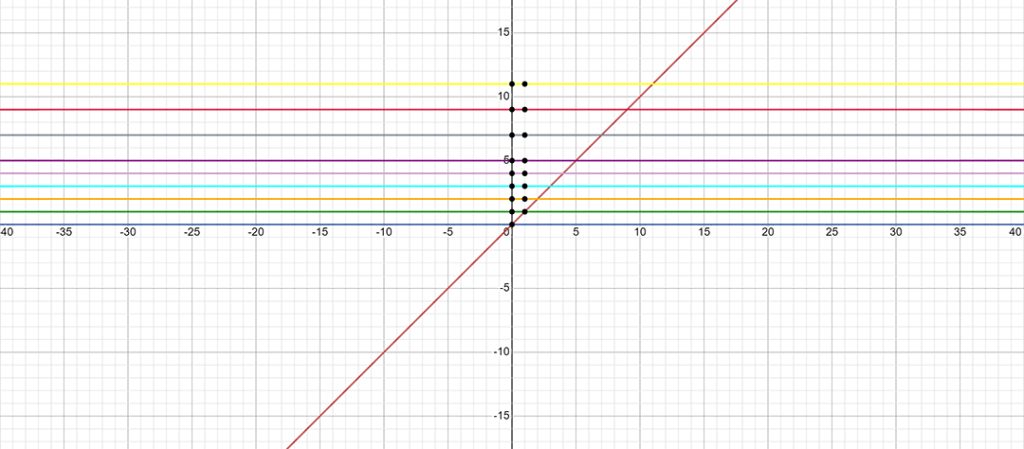Screen dimensions: 1024x449
Task: Click the light purple line's point at x equals 1
Action: coord(524,173)
